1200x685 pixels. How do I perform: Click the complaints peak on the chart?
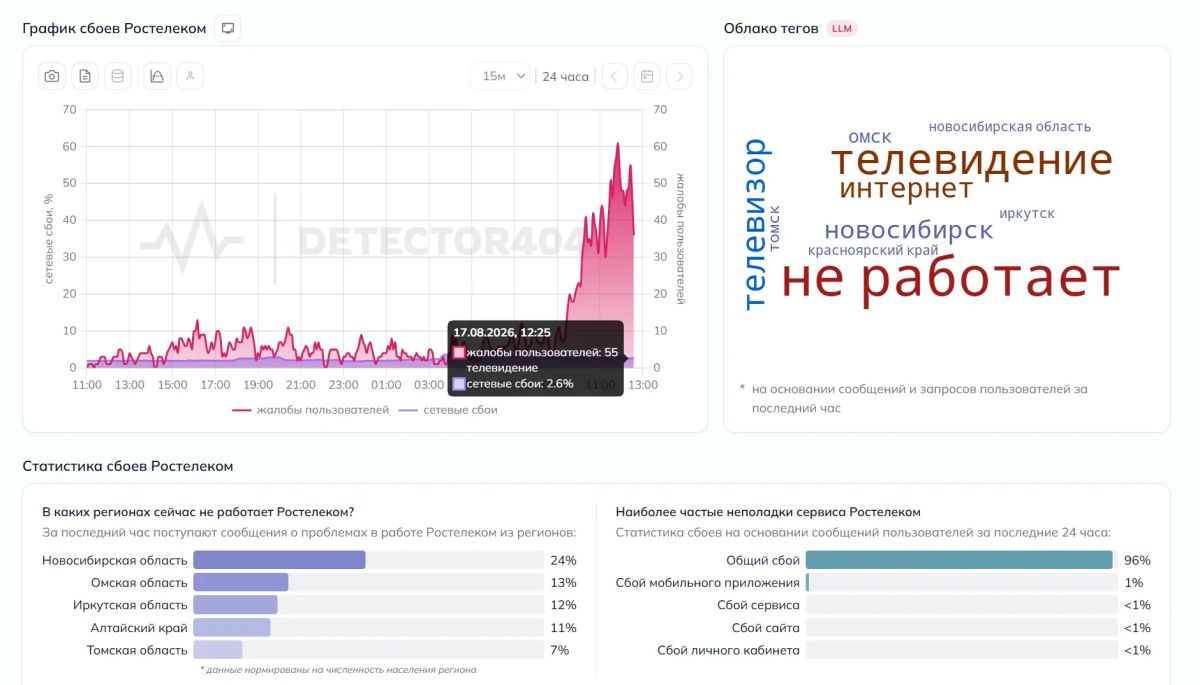point(618,144)
